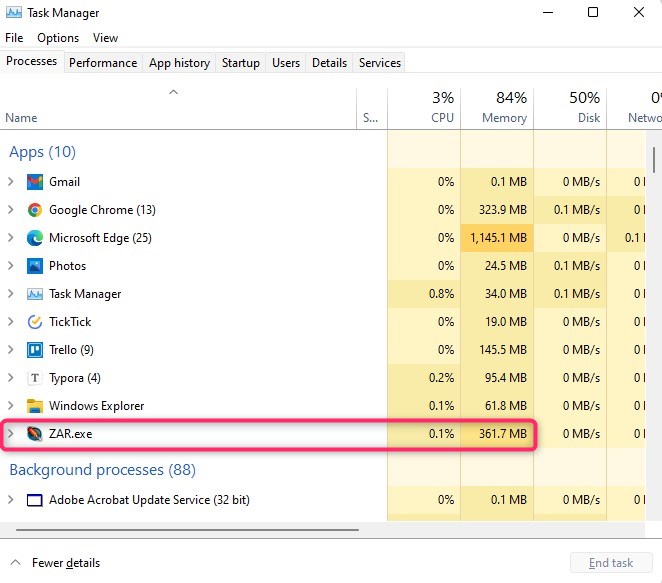This screenshot has height=583, width=662.
Task: Click the End task button
Action: pyautogui.click(x=611, y=563)
